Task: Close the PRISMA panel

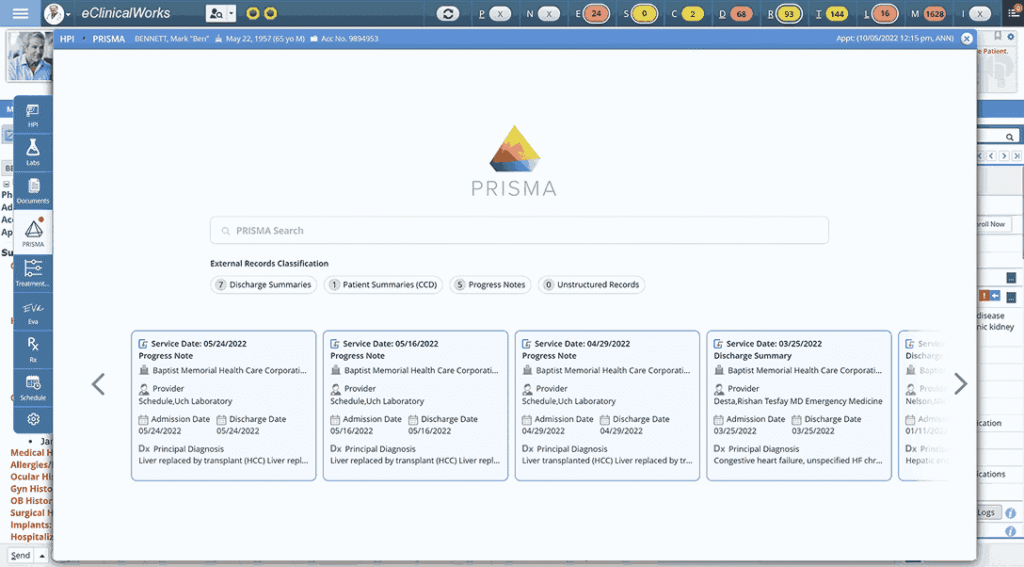Action: pos(967,39)
